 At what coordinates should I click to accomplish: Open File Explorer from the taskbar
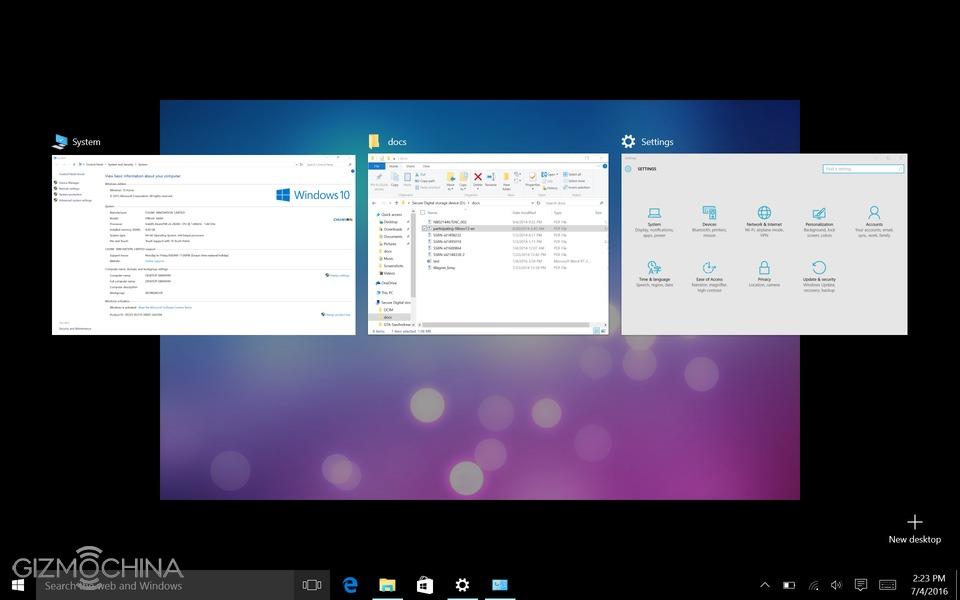(x=387, y=584)
